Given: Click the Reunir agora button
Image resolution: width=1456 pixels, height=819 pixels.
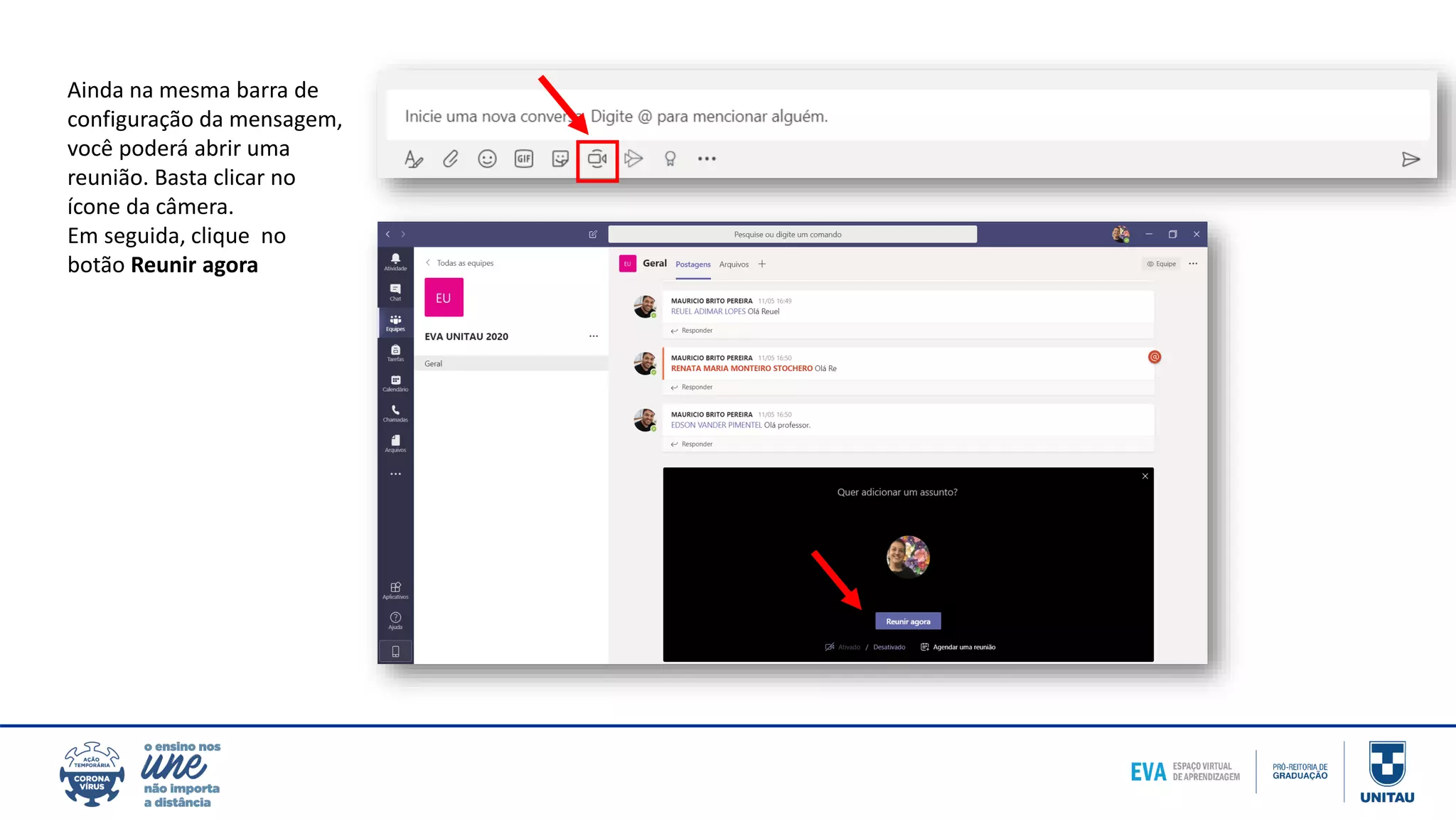Looking at the screenshot, I should click(908, 621).
